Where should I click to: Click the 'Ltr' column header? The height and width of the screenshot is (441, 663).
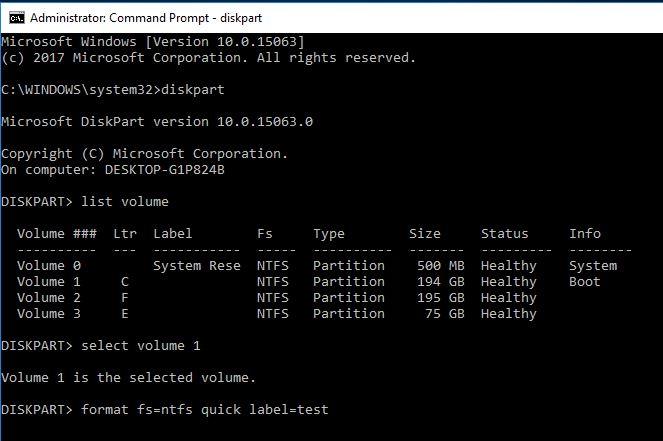[x=124, y=234]
